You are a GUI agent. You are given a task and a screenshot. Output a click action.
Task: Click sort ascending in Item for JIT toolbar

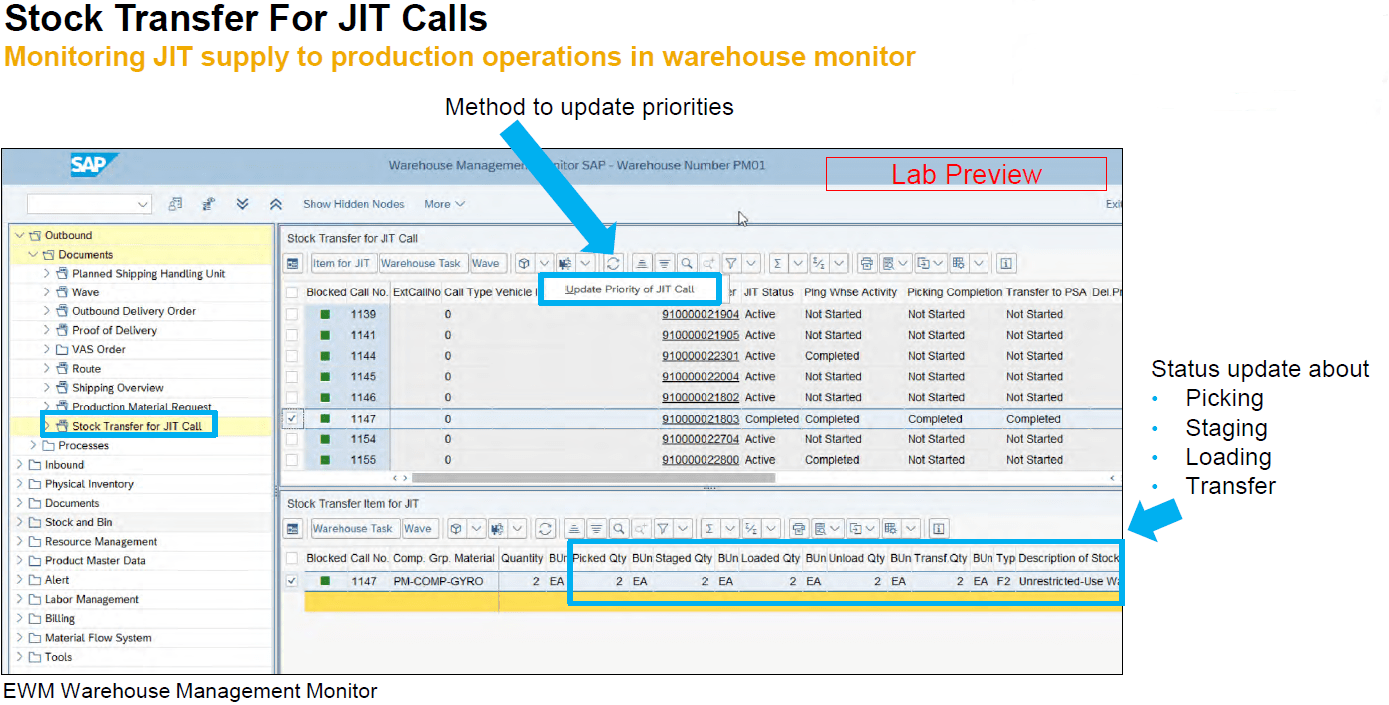574,528
